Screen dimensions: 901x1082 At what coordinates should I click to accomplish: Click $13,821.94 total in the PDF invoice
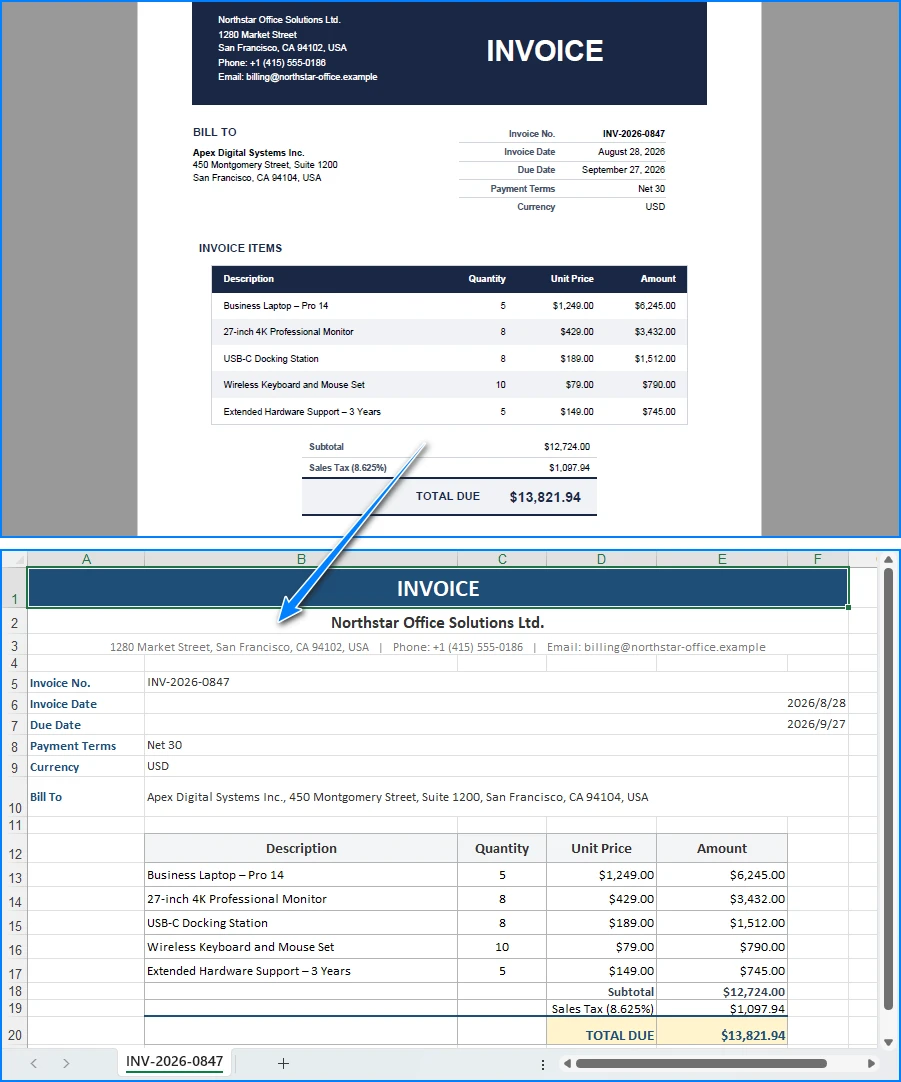[x=545, y=498]
